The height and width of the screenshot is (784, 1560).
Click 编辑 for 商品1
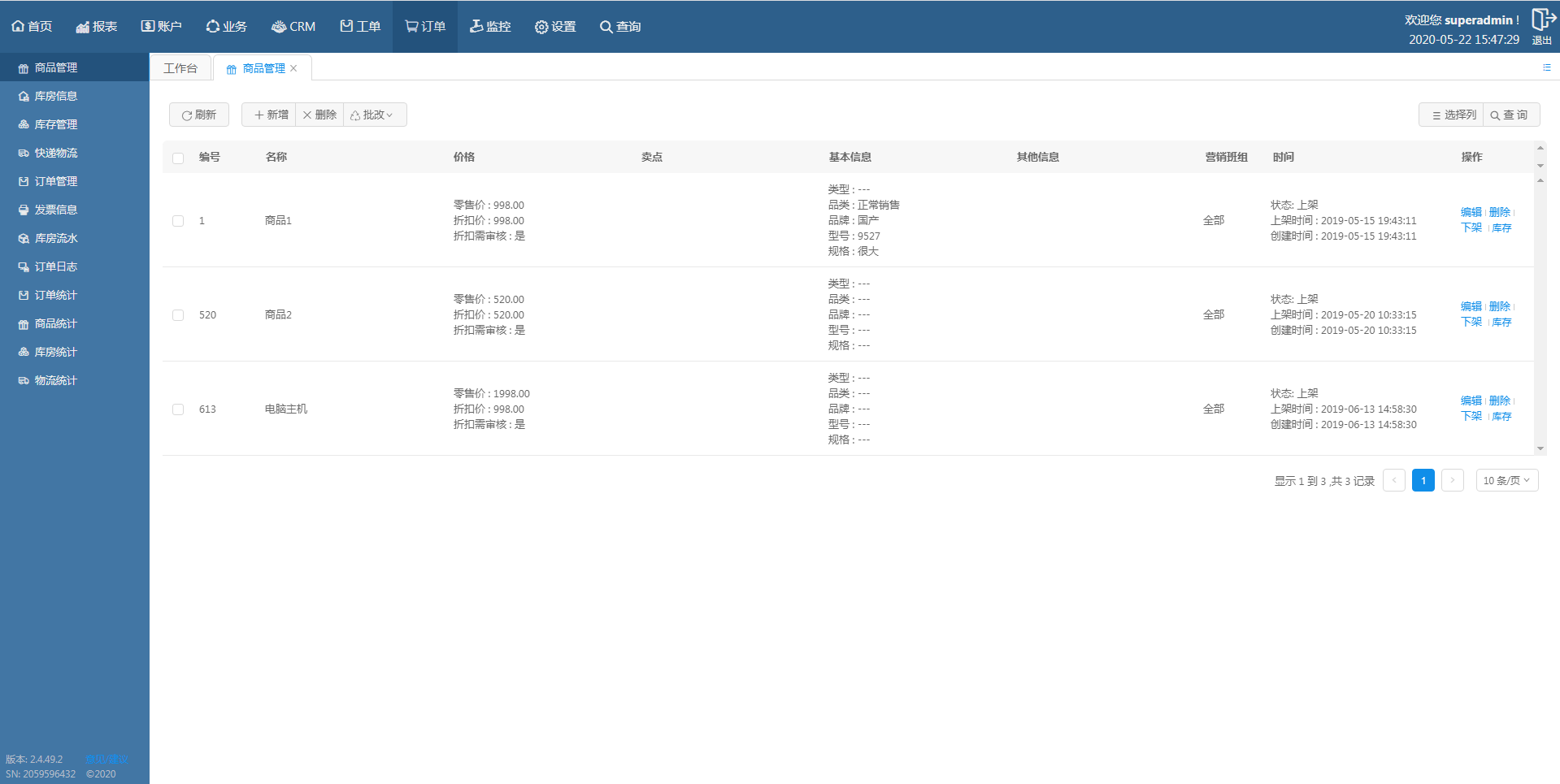pos(1471,212)
